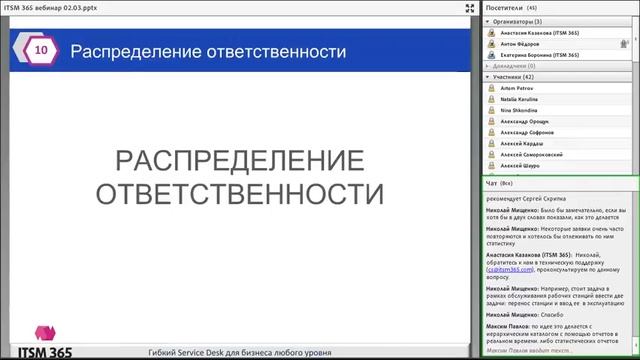Image resolution: width=640 pixels, height=360 pixels.
Task: Click host icon beside Анастасия Казакова (ITSM 365)
Action: pos(491,33)
